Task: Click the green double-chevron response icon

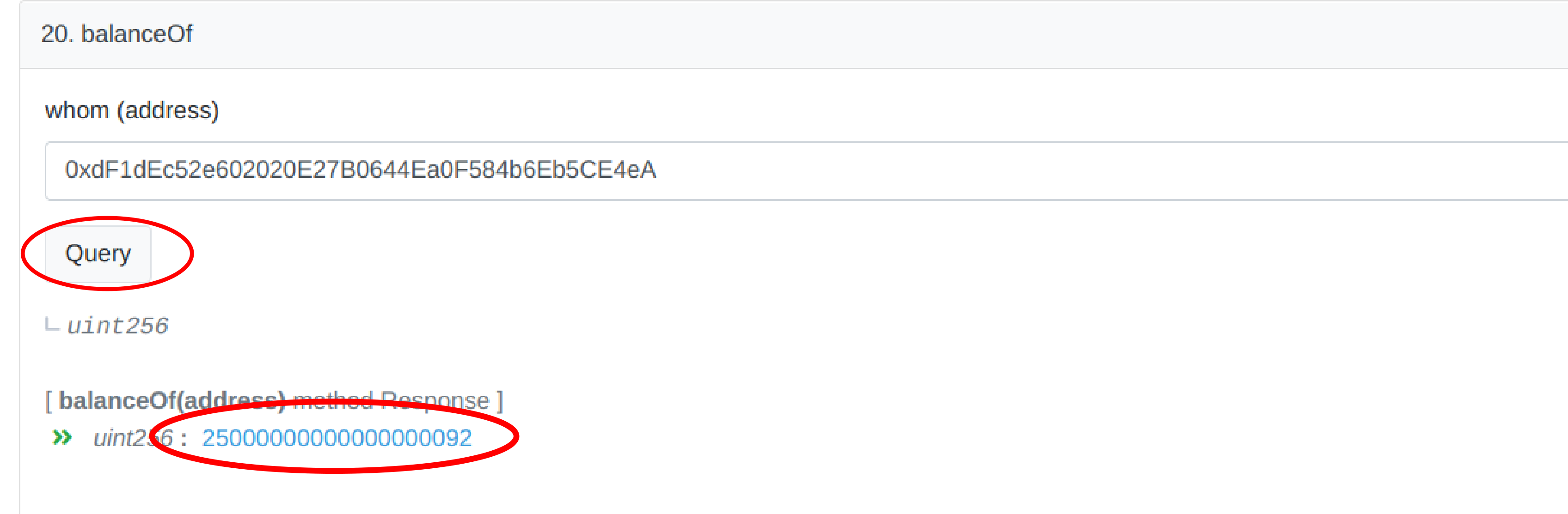Action: click(62, 437)
